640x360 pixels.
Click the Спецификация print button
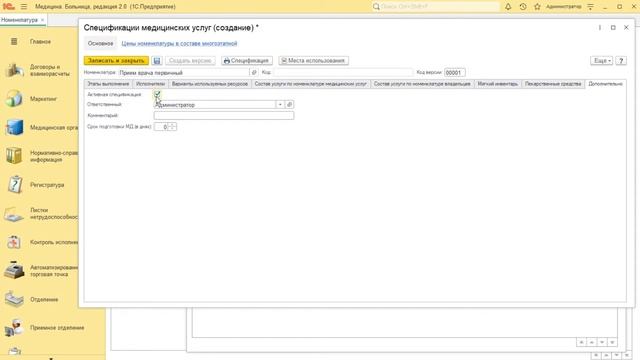pyautogui.click(x=247, y=60)
